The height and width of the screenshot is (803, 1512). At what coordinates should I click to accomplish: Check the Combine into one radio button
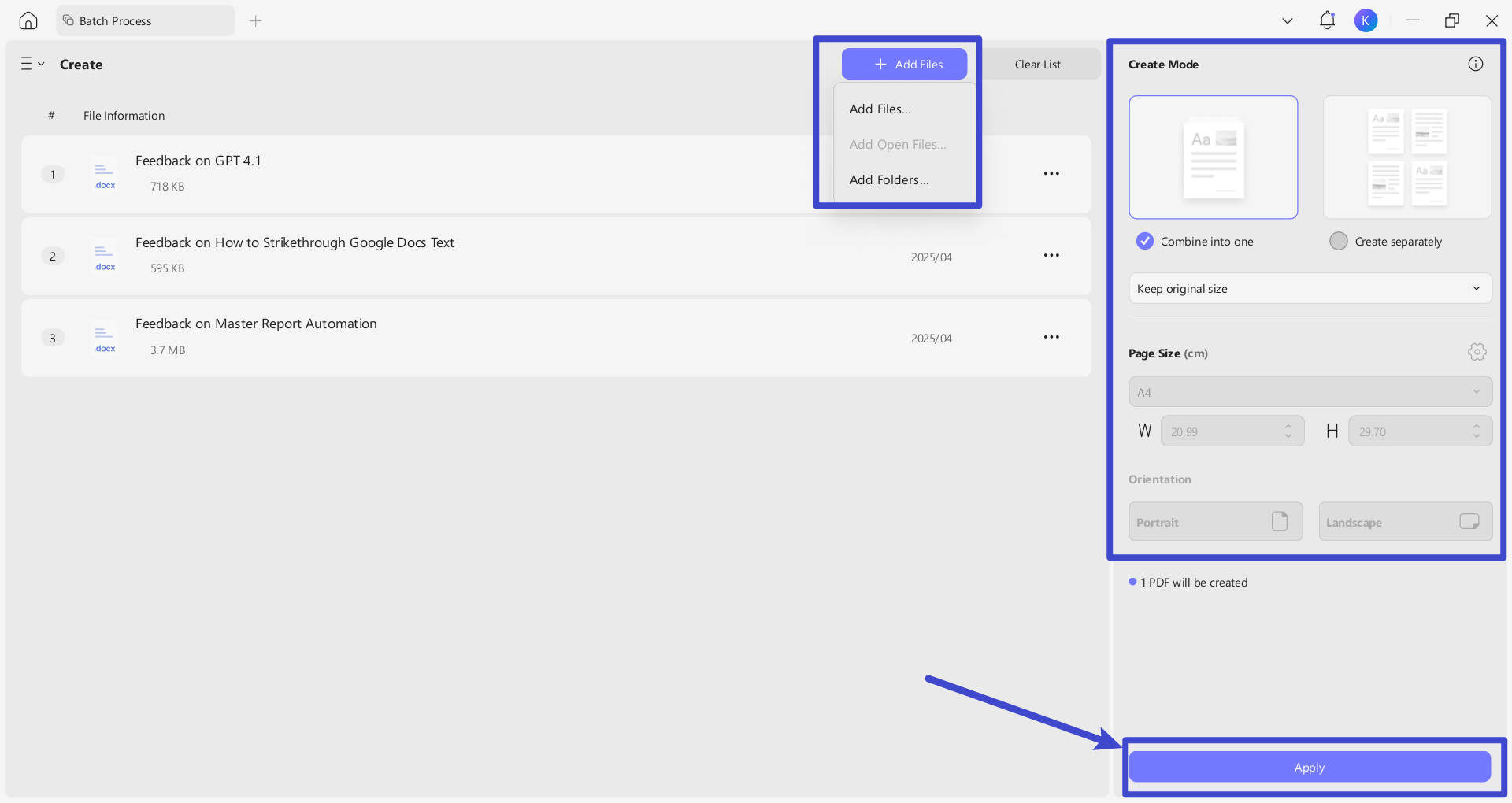tap(1145, 241)
